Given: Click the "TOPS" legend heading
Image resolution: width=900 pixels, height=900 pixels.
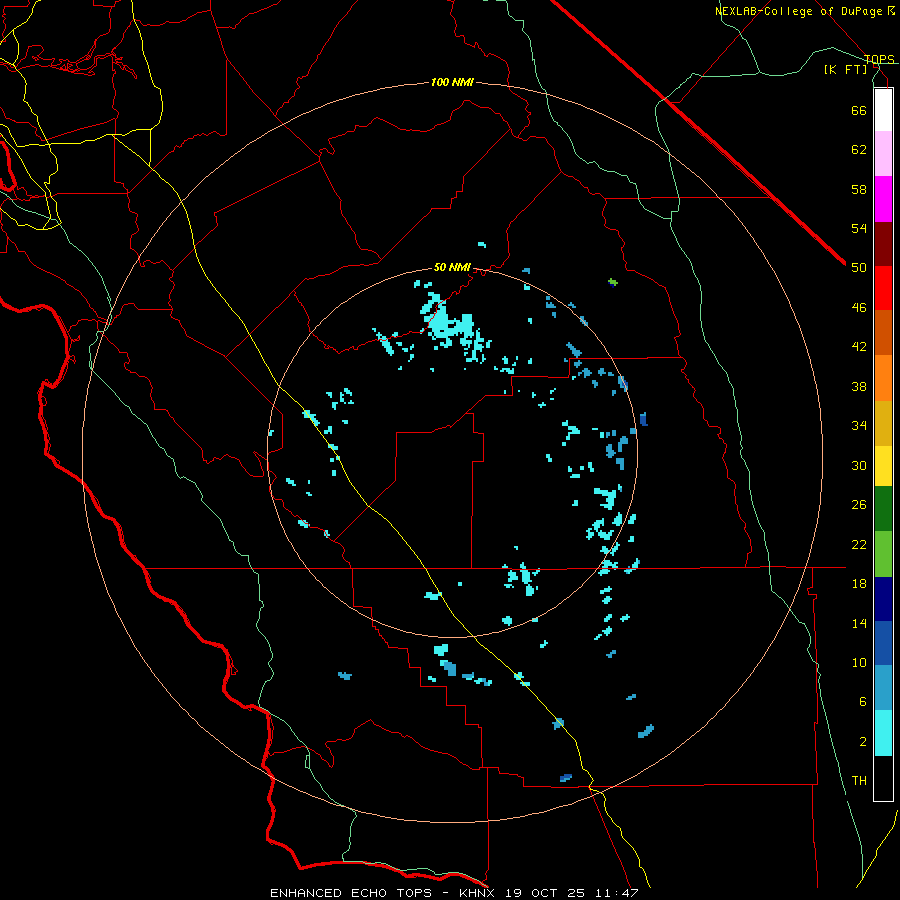Looking at the screenshot, I should click(x=879, y=59).
